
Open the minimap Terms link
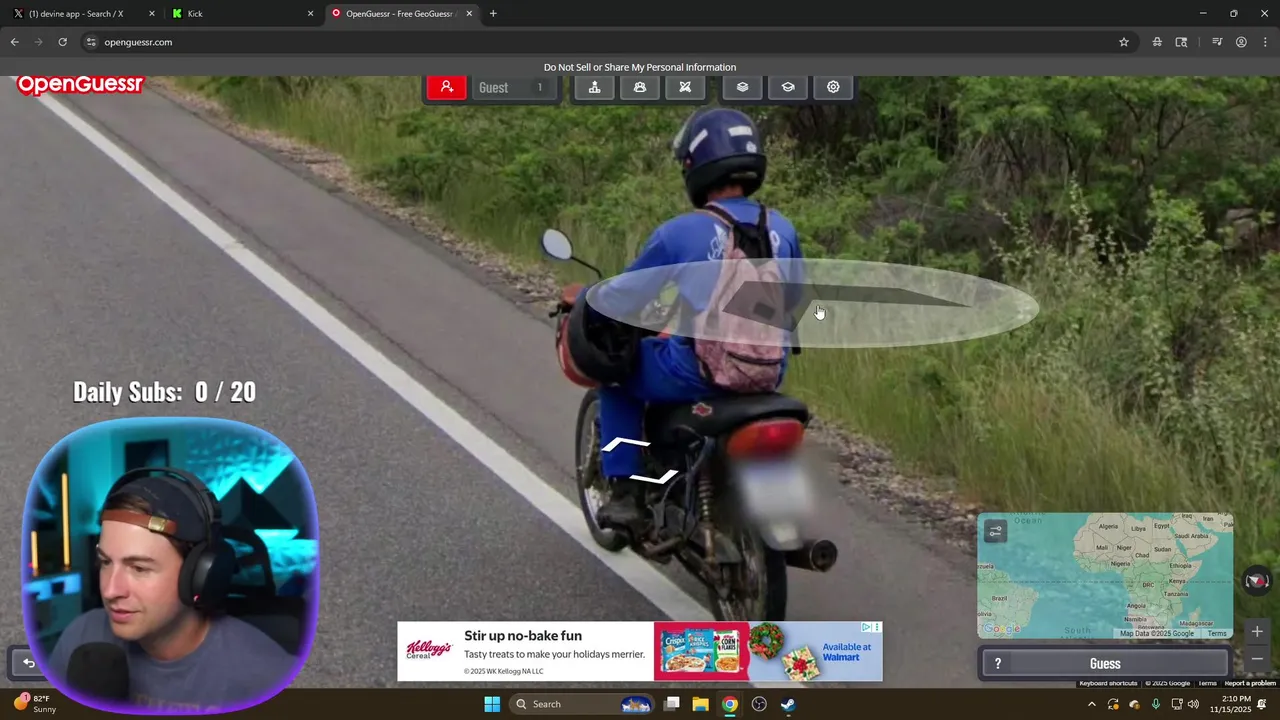pos(1216,633)
